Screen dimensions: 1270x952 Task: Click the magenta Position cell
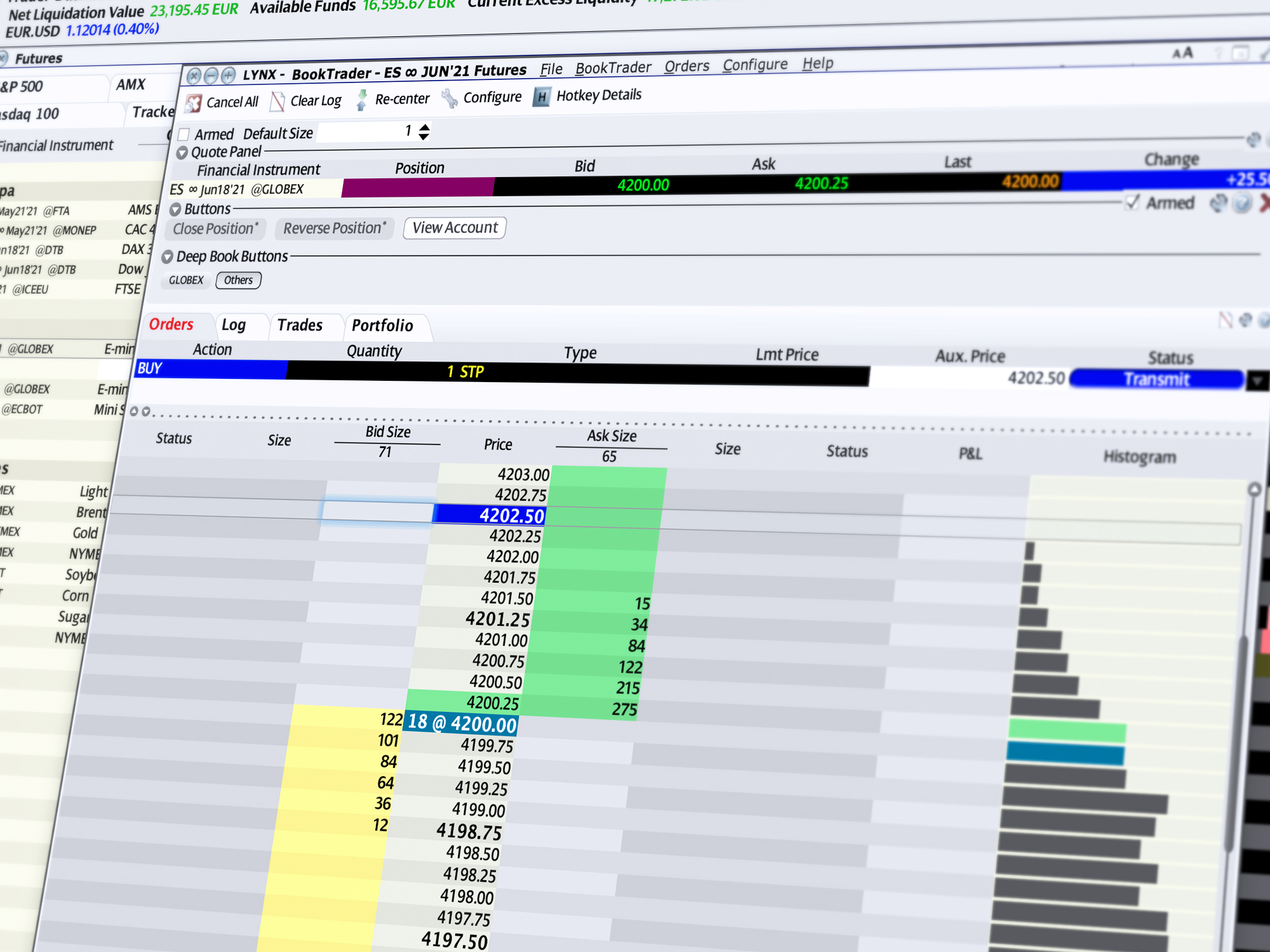(x=418, y=187)
